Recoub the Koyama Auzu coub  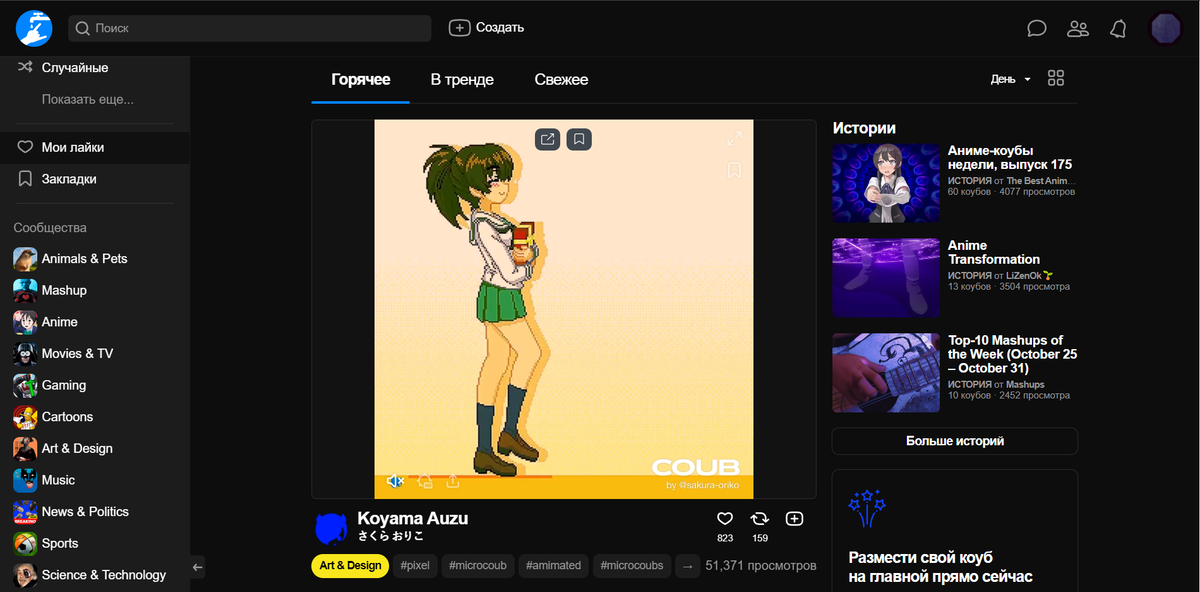760,518
